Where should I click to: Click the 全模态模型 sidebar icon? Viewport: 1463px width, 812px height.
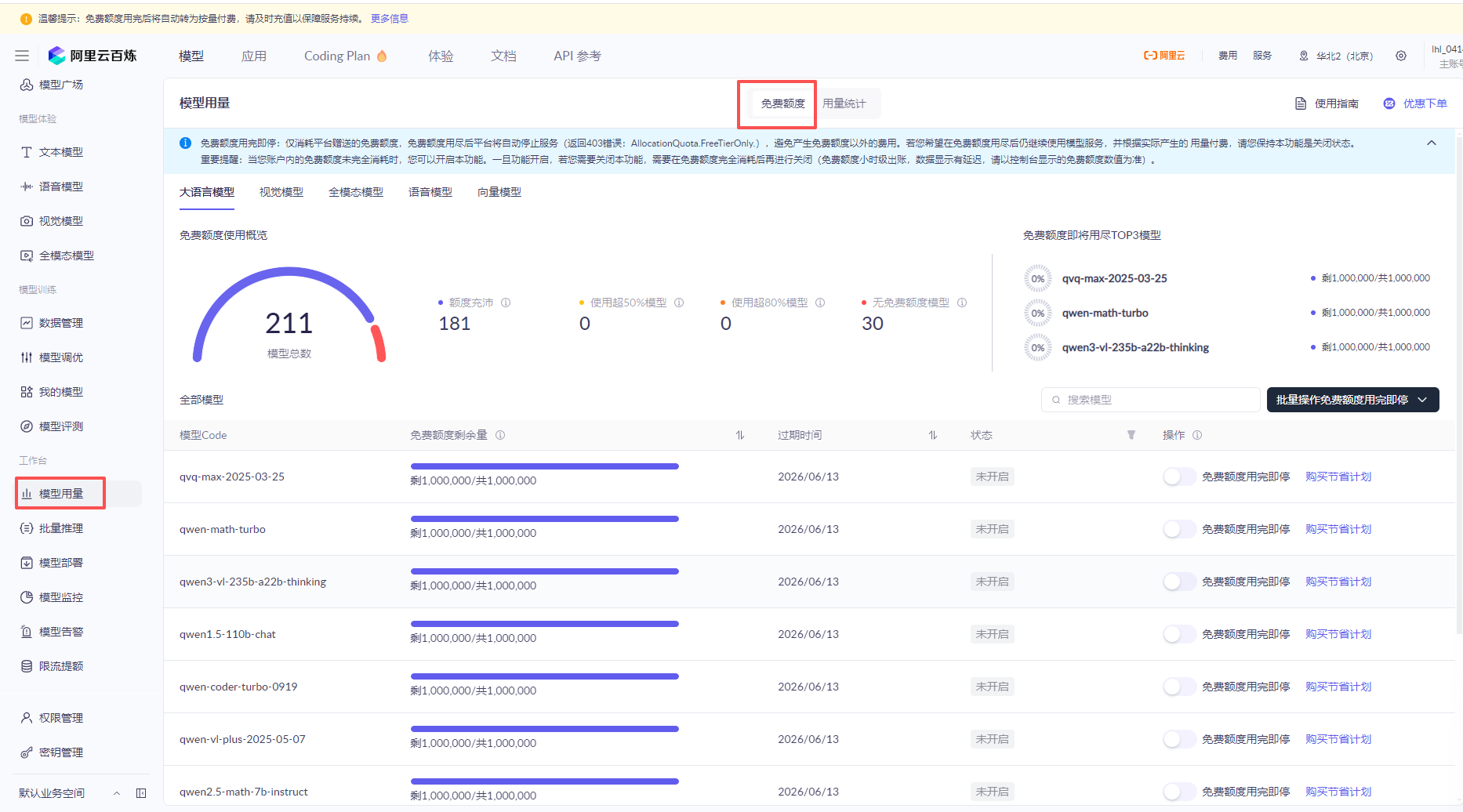click(27, 256)
